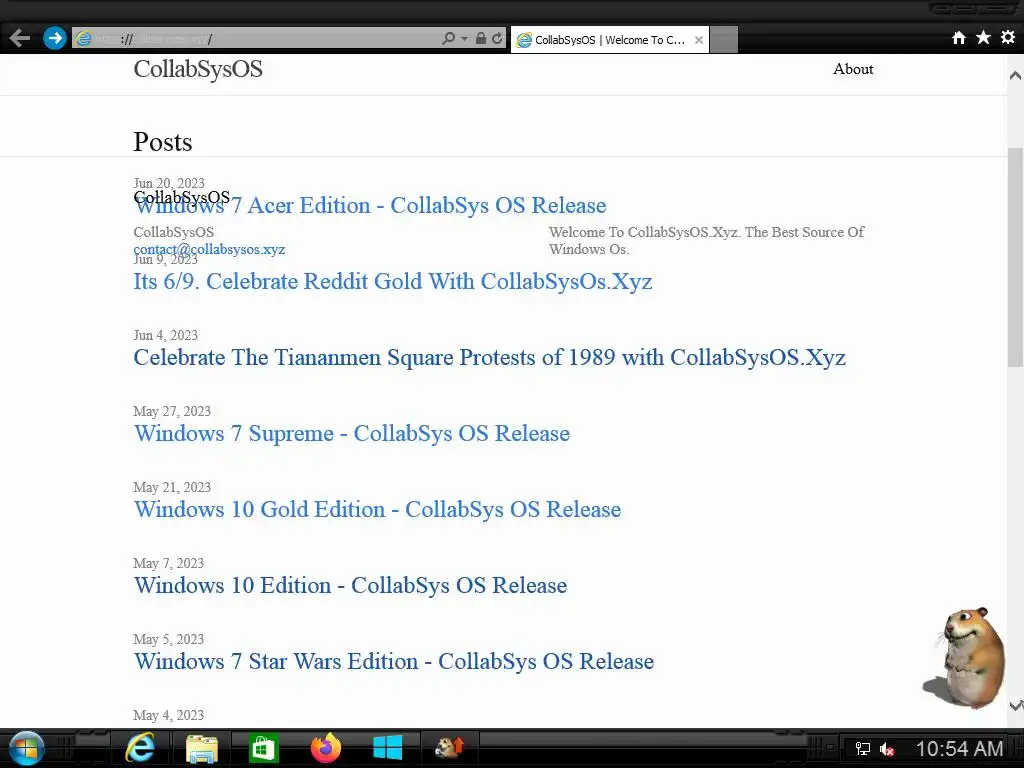This screenshot has height=768, width=1024.
Task: Open the Windows Start orb
Action: pos(27,748)
